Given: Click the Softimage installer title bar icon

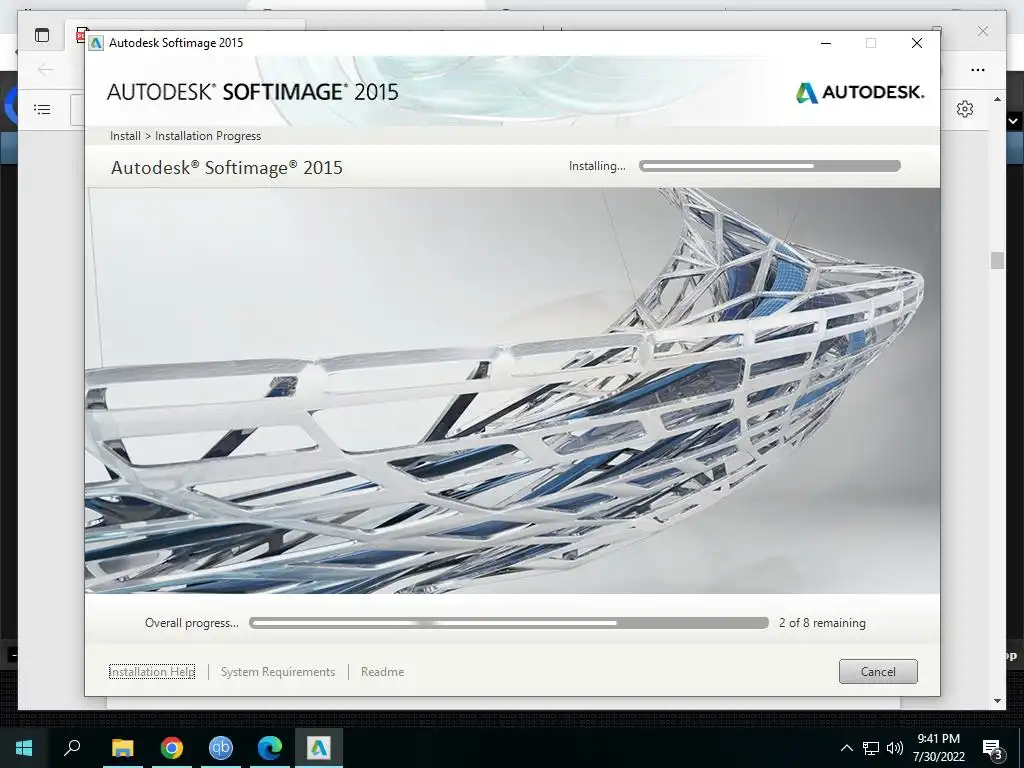Looking at the screenshot, I should pyautogui.click(x=96, y=43).
